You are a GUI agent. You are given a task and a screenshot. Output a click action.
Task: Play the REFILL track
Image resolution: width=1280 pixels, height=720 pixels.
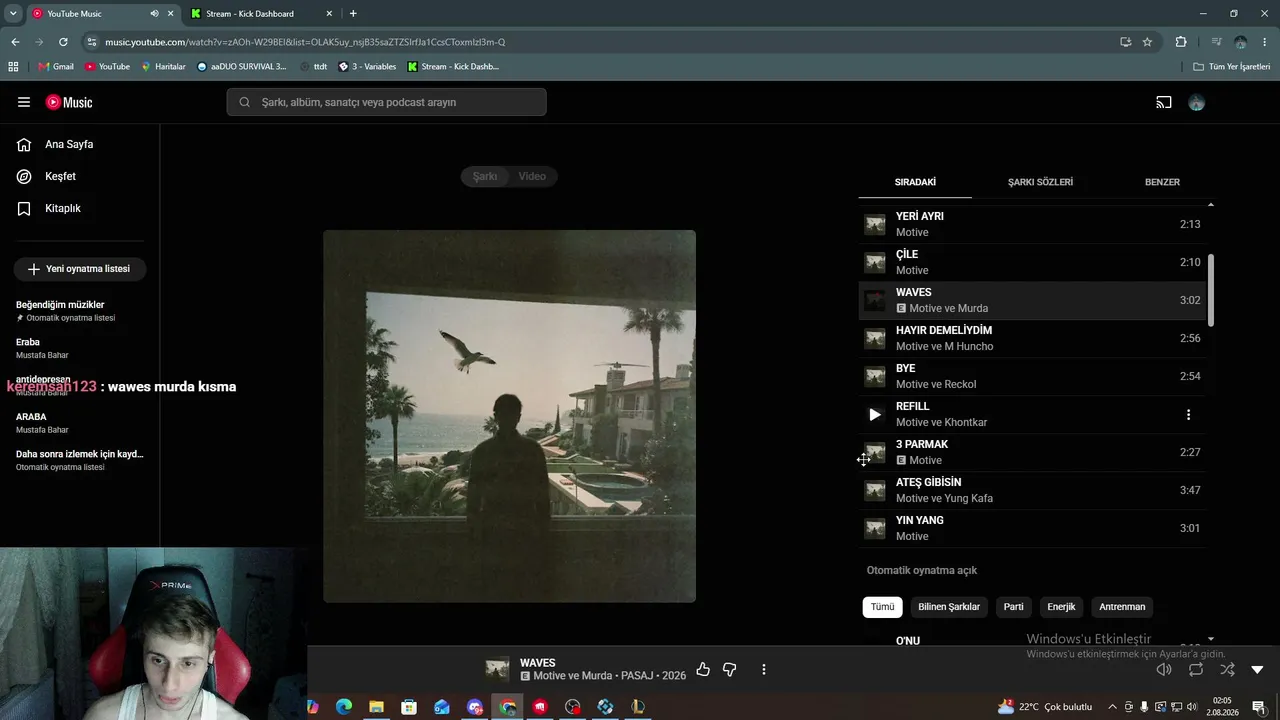(875, 414)
